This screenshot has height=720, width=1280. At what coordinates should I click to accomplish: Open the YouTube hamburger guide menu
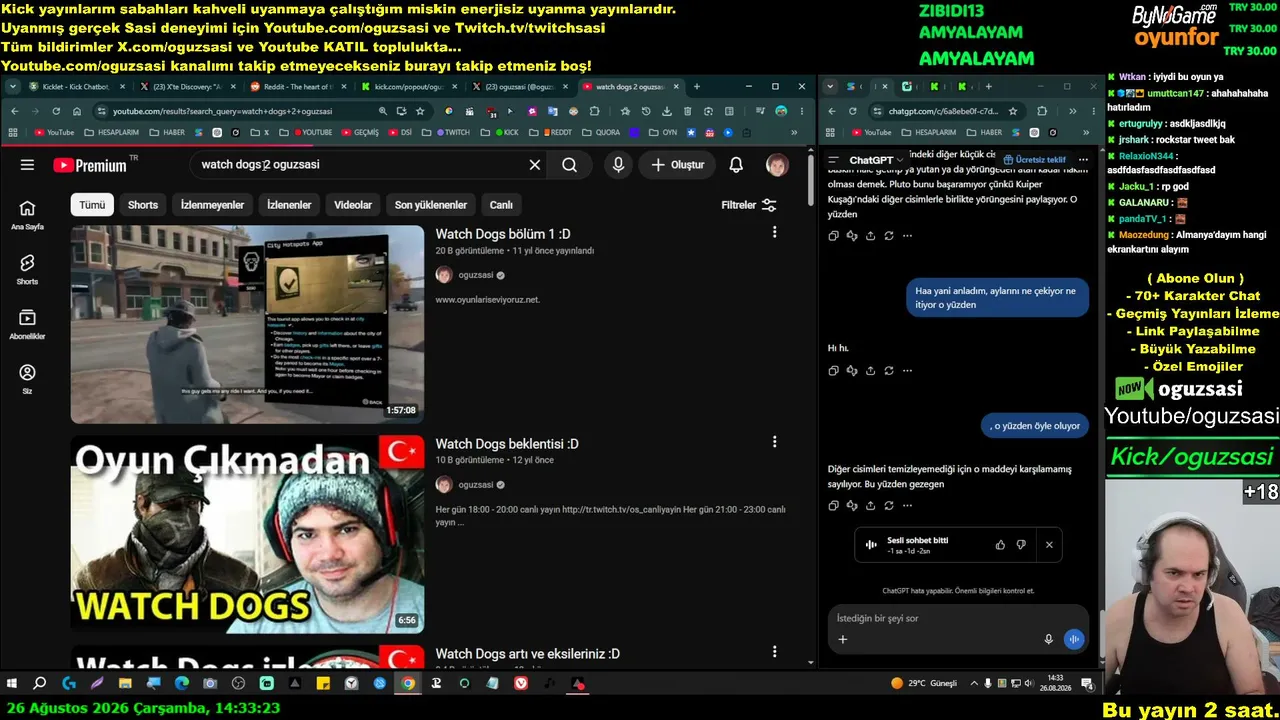pyautogui.click(x=27, y=165)
